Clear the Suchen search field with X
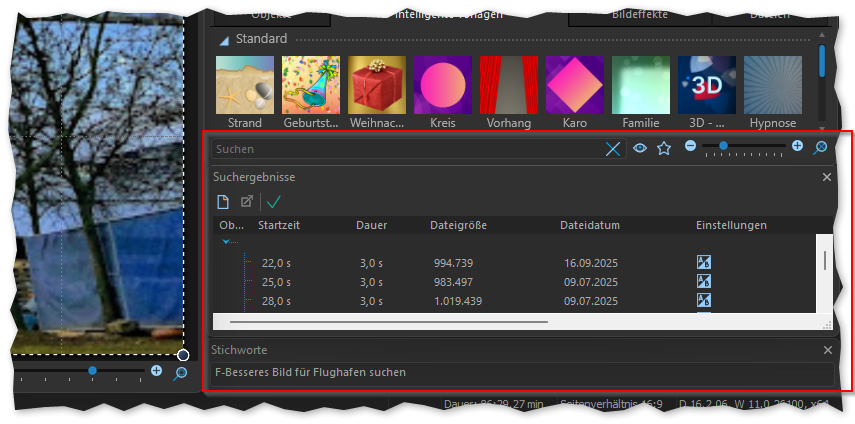 (613, 149)
